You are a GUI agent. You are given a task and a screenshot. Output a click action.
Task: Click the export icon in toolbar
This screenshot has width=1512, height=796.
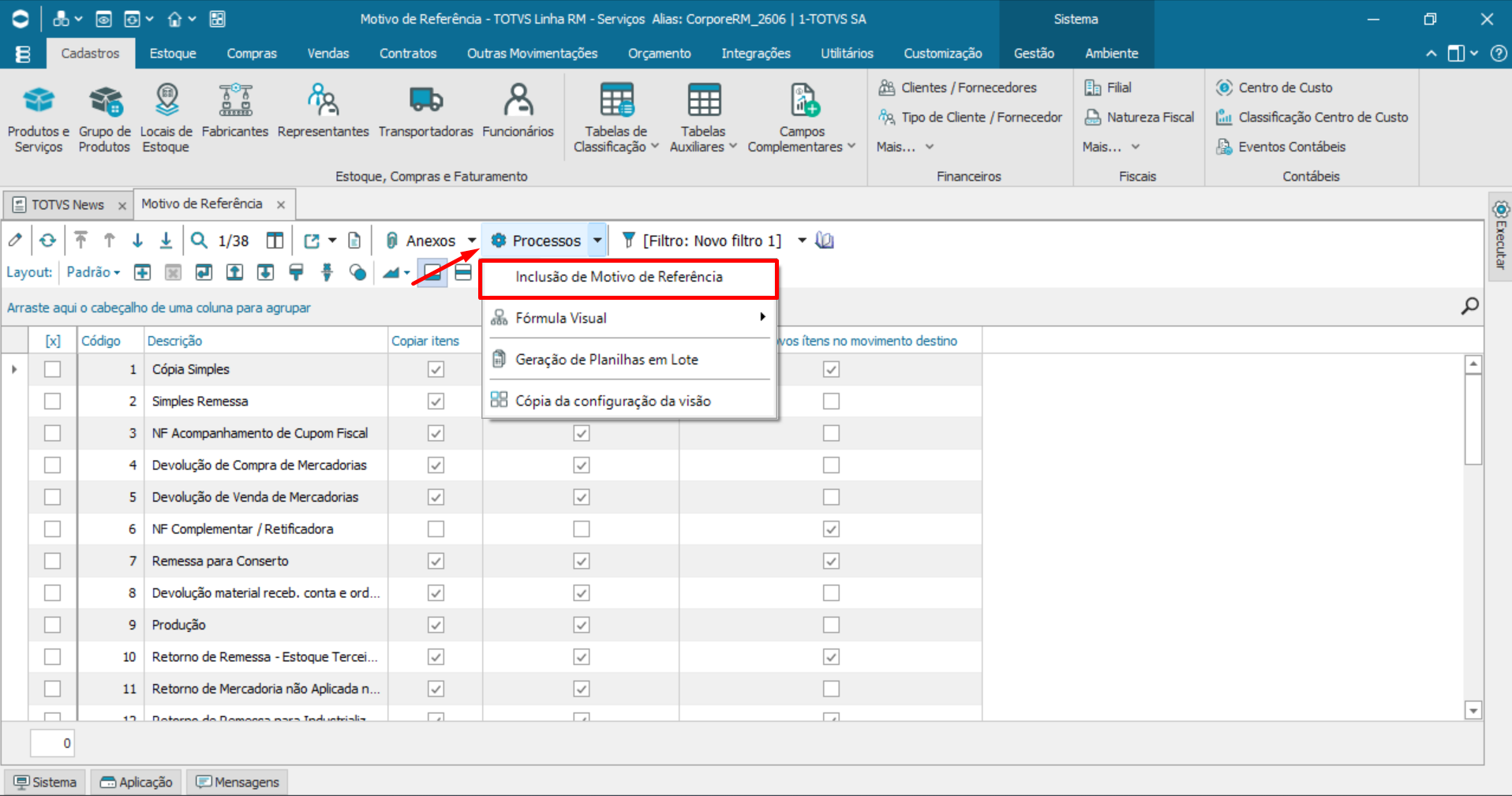tap(312, 240)
